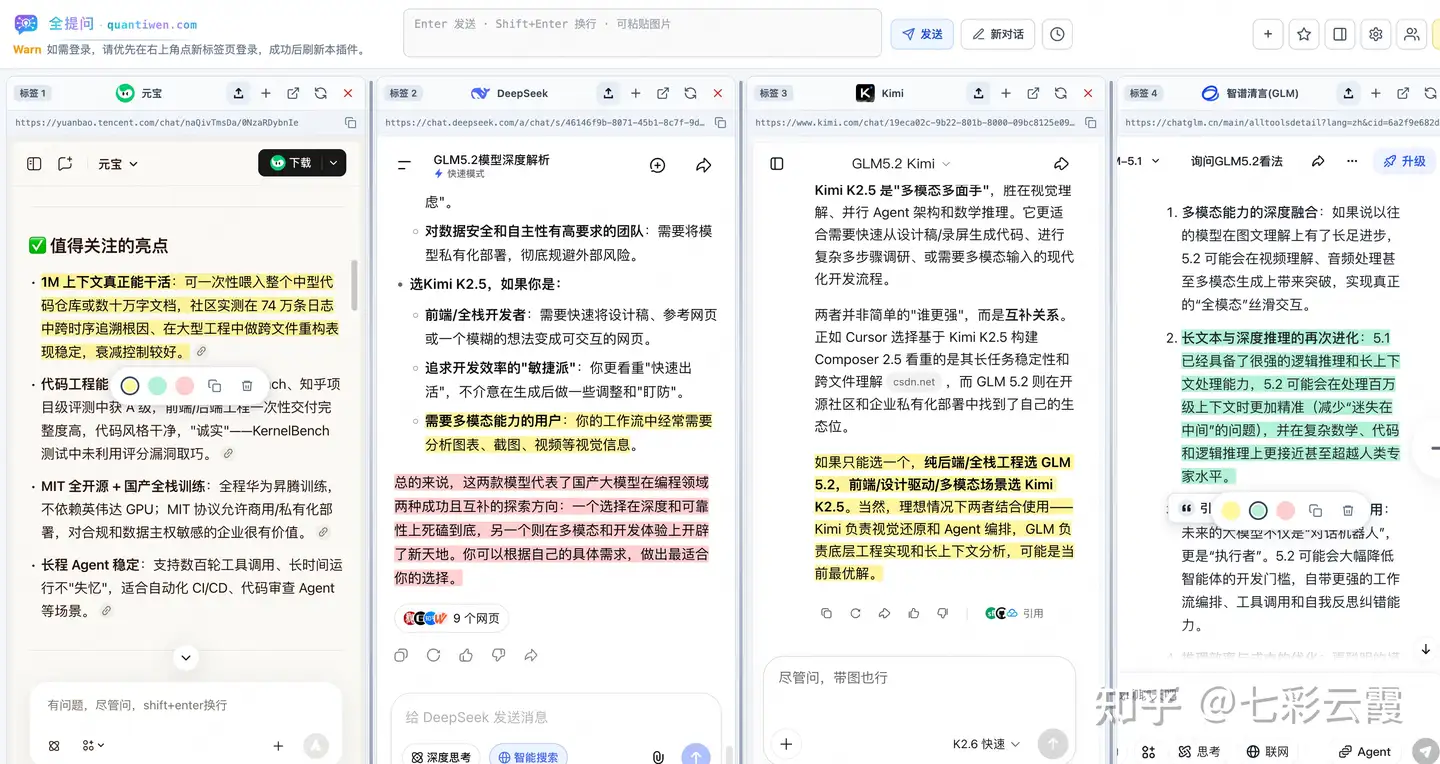Click the star favorites icon in top toolbar
Image resolution: width=1440 pixels, height=764 pixels.
1304,34
